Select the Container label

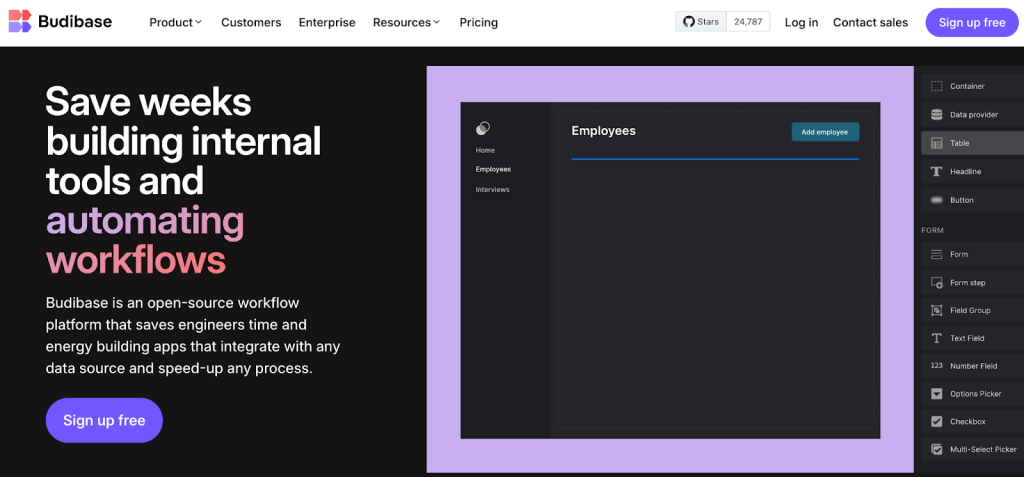[967, 86]
